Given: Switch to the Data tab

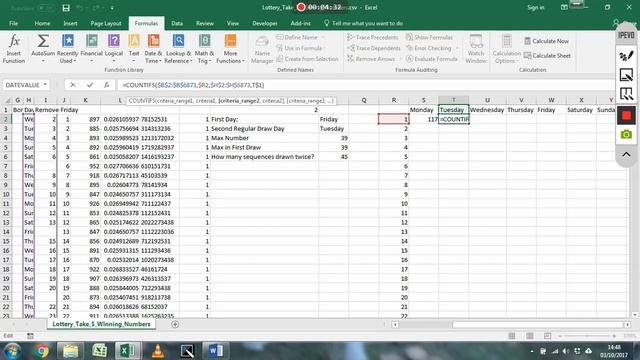Looking at the screenshot, I should [x=177, y=23].
